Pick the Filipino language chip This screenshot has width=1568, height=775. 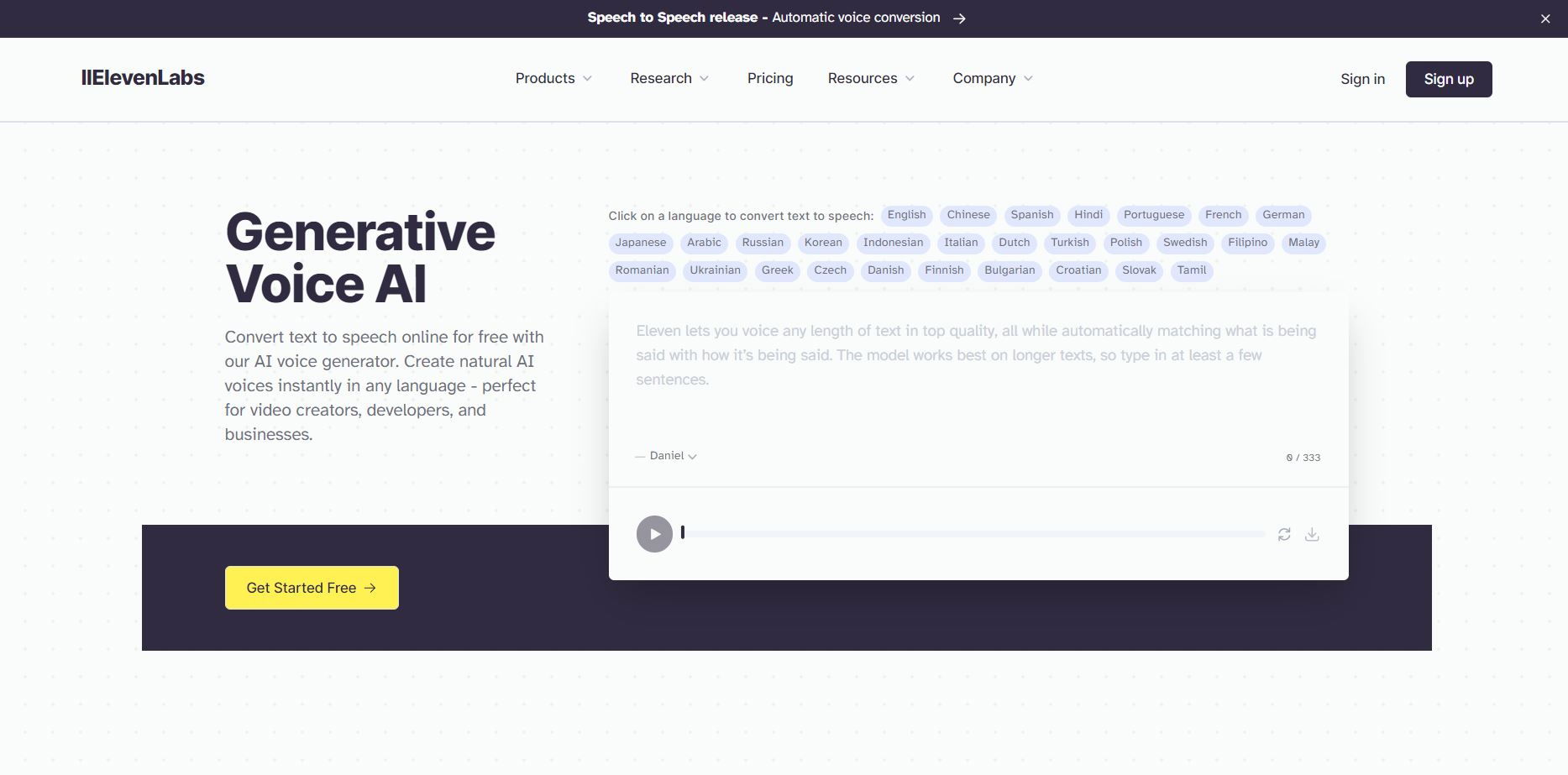click(1248, 243)
